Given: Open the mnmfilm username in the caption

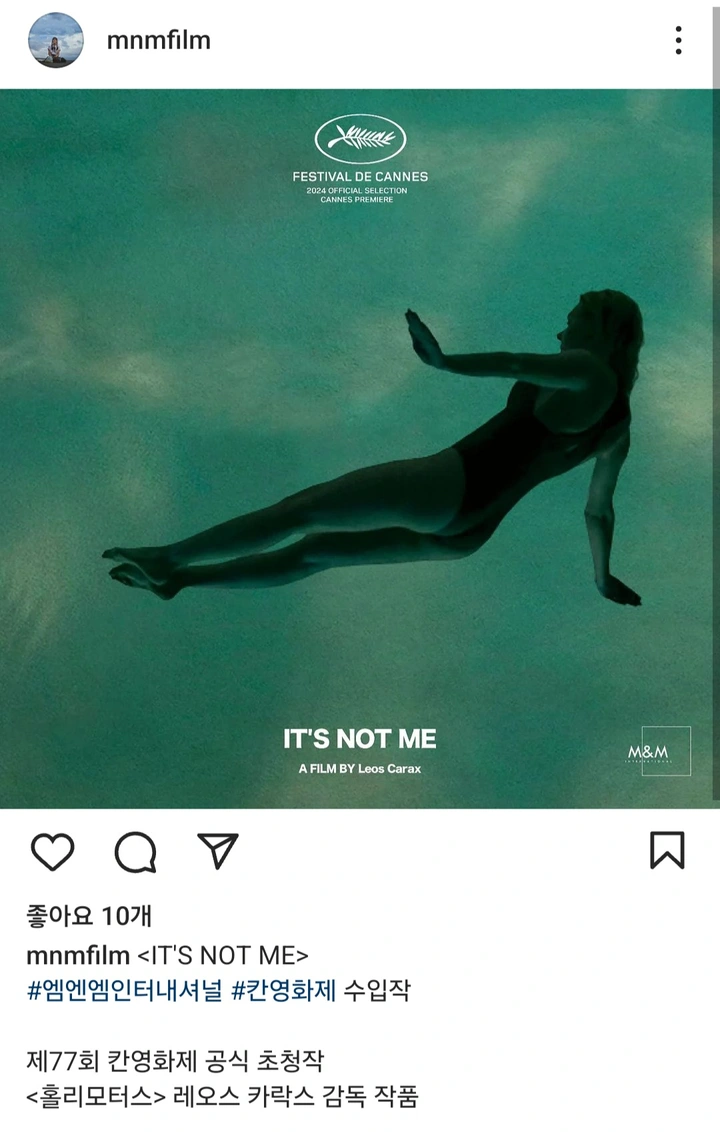Looking at the screenshot, I should (78, 955).
